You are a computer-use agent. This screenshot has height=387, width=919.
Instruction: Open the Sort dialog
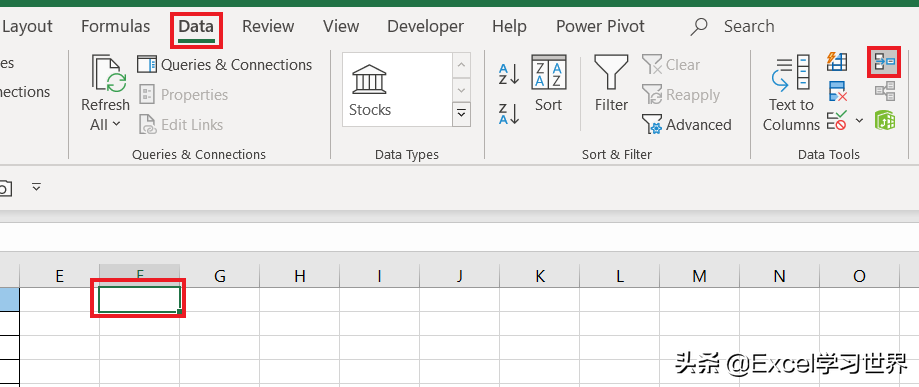click(x=549, y=83)
